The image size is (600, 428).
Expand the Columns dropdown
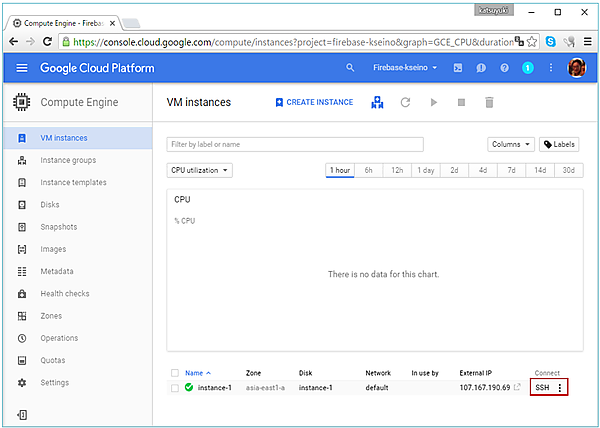[511, 144]
